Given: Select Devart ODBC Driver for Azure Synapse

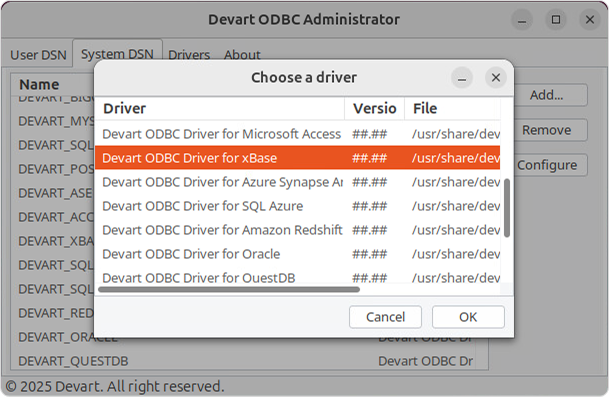Looking at the screenshot, I should 298,182.
